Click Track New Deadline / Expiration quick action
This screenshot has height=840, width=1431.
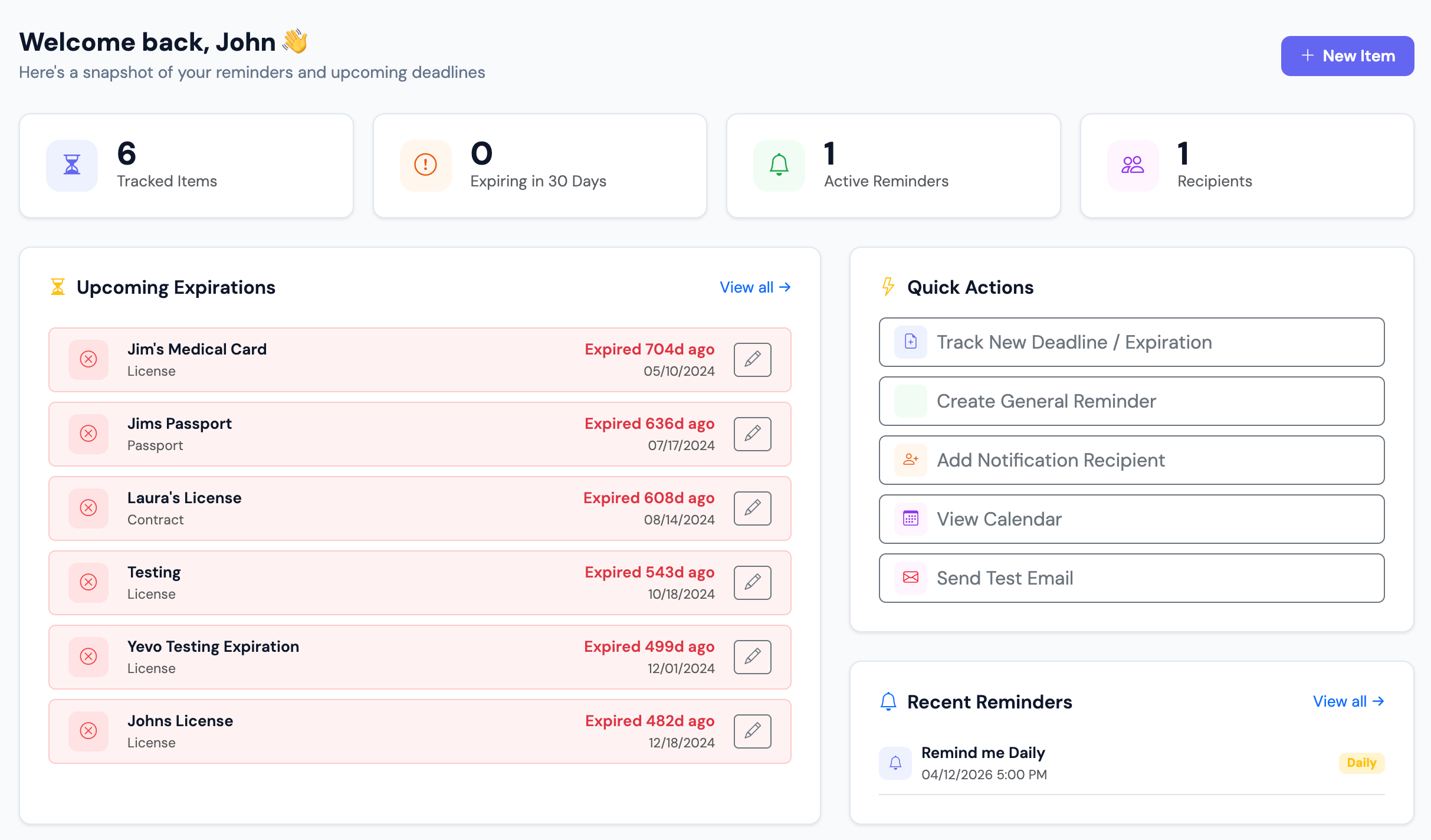[1131, 342]
